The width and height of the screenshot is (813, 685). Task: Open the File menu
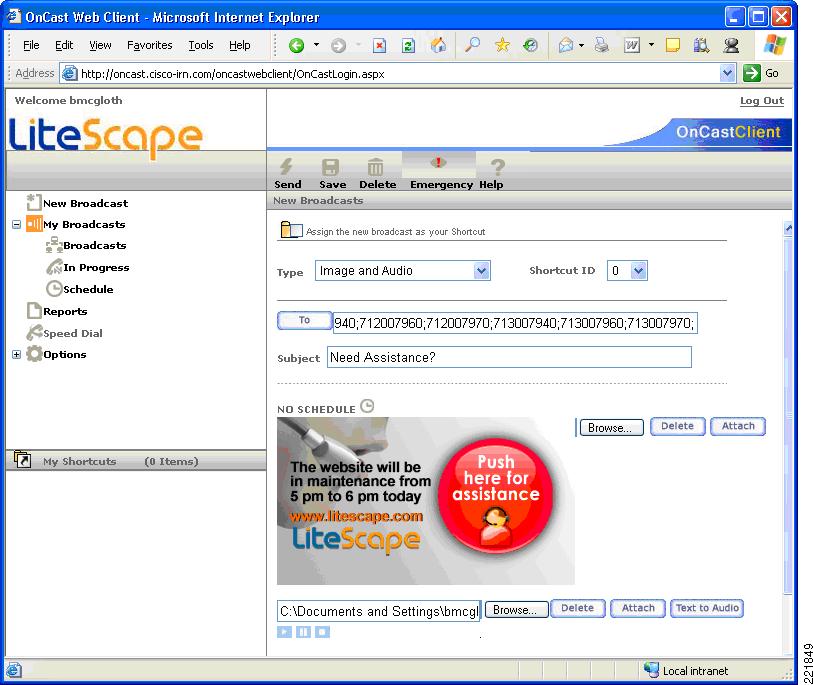pos(31,45)
